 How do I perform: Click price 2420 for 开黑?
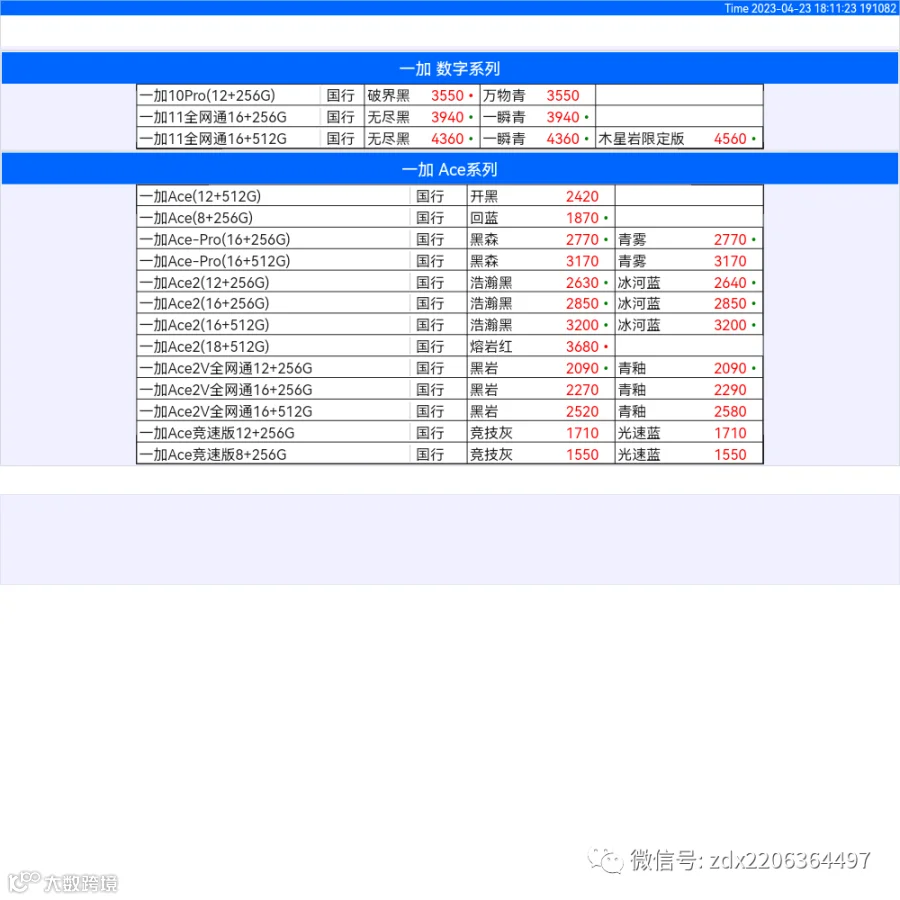pyautogui.click(x=582, y=196)
